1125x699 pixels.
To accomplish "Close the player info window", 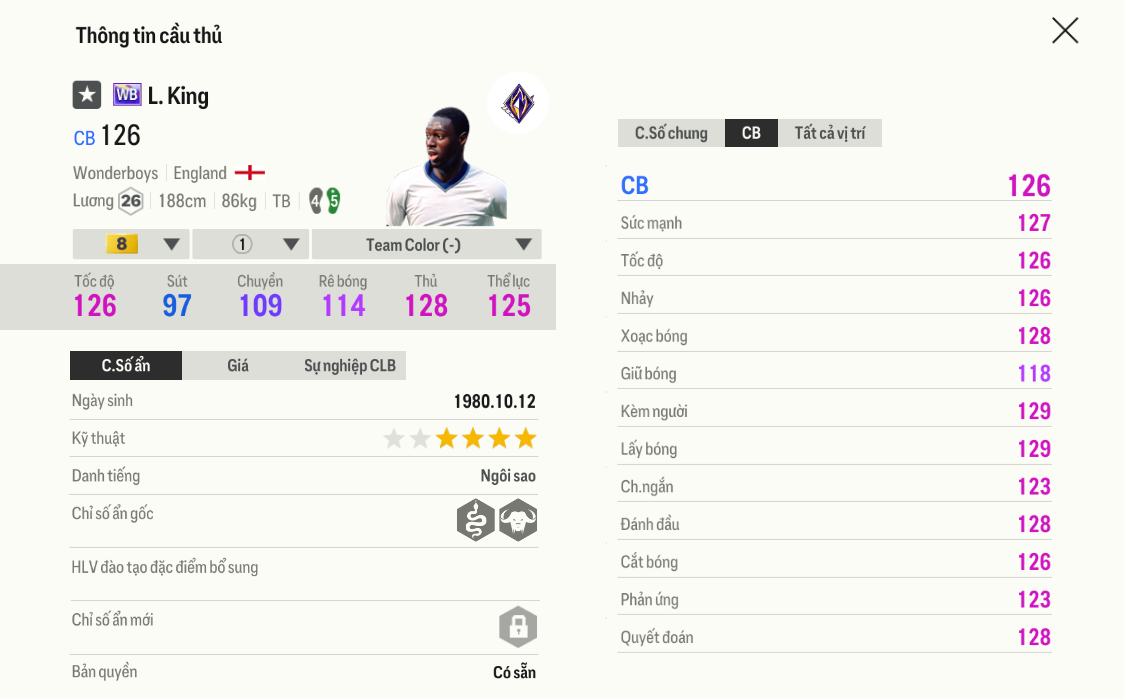I will pos(1065,31).
